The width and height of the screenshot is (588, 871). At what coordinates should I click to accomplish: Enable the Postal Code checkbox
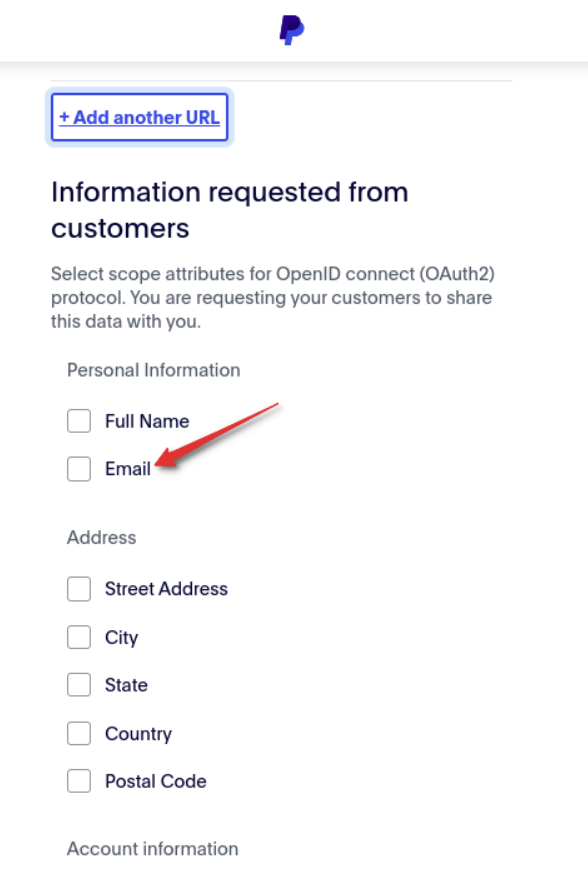coord(79,781)
